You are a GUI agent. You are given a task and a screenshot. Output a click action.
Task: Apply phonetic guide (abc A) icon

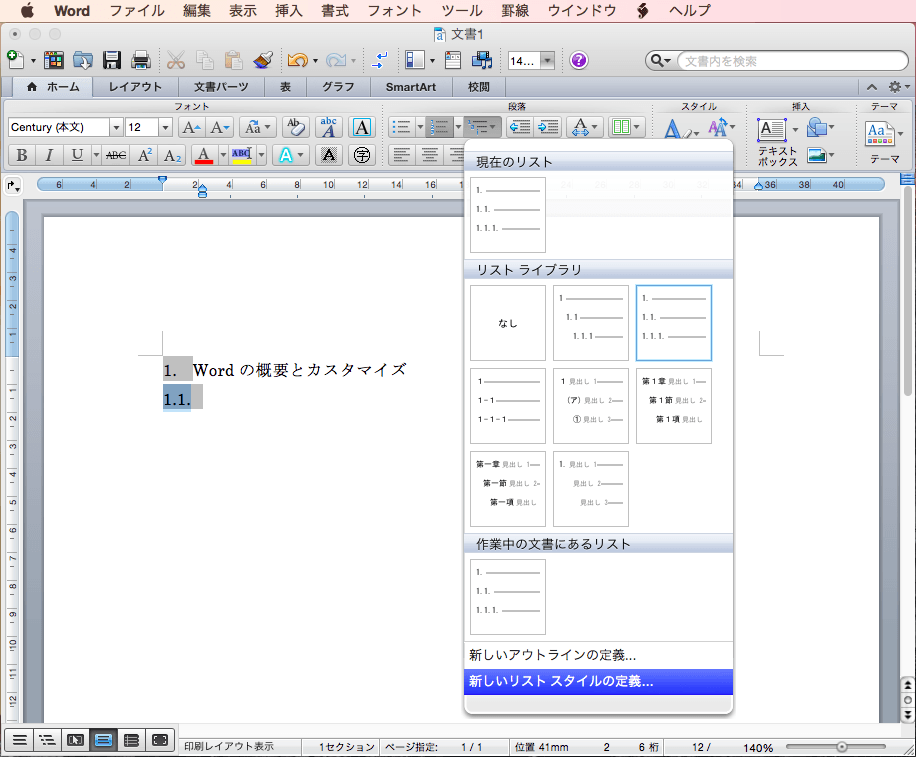[328, 127]
